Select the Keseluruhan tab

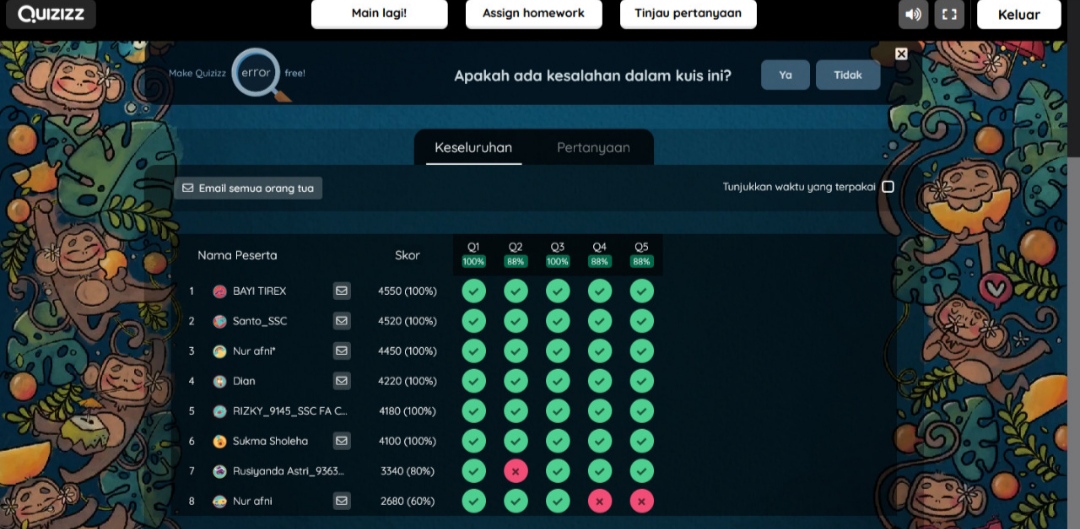[473, 148]
